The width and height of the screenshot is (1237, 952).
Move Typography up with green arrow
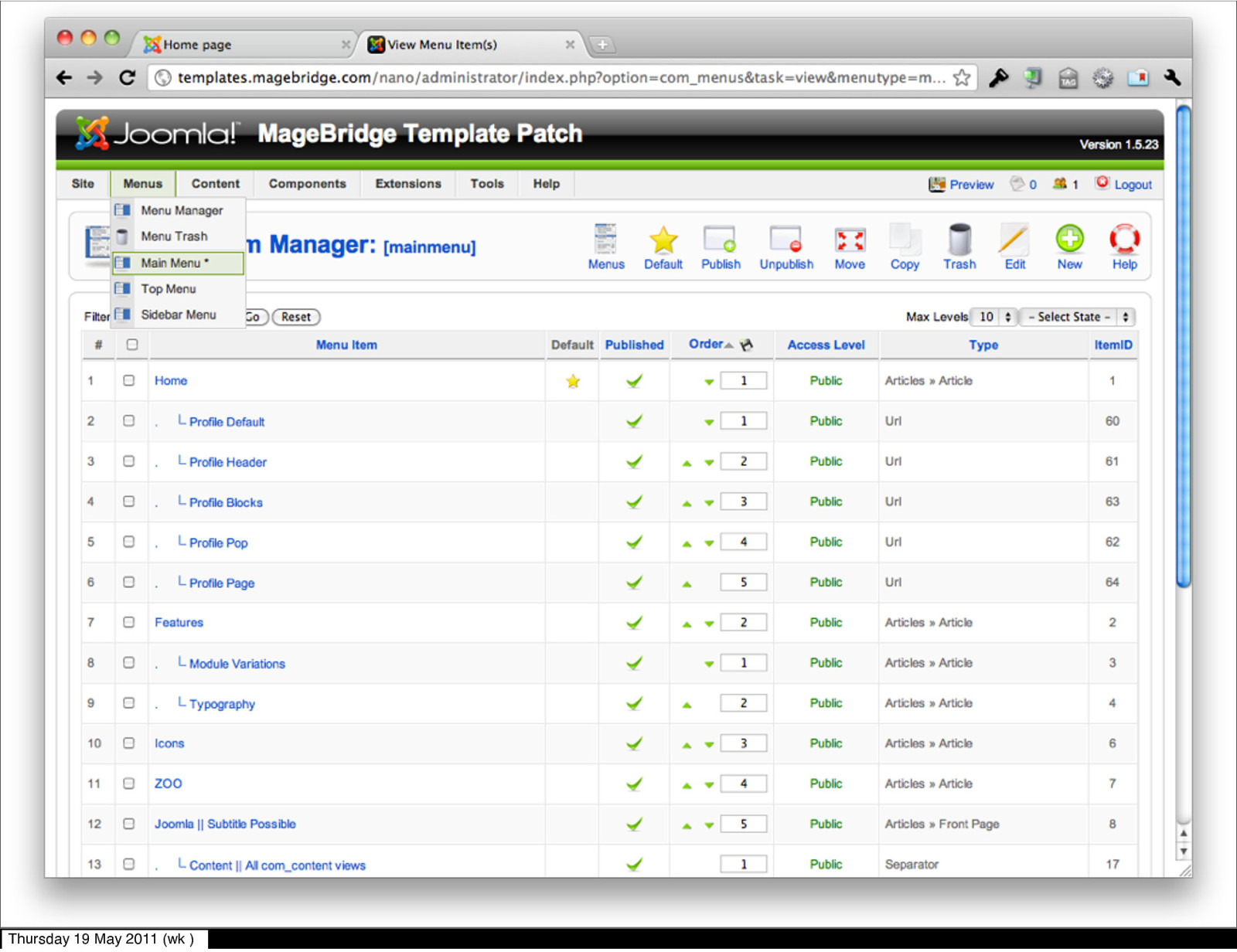pos(687,705)
